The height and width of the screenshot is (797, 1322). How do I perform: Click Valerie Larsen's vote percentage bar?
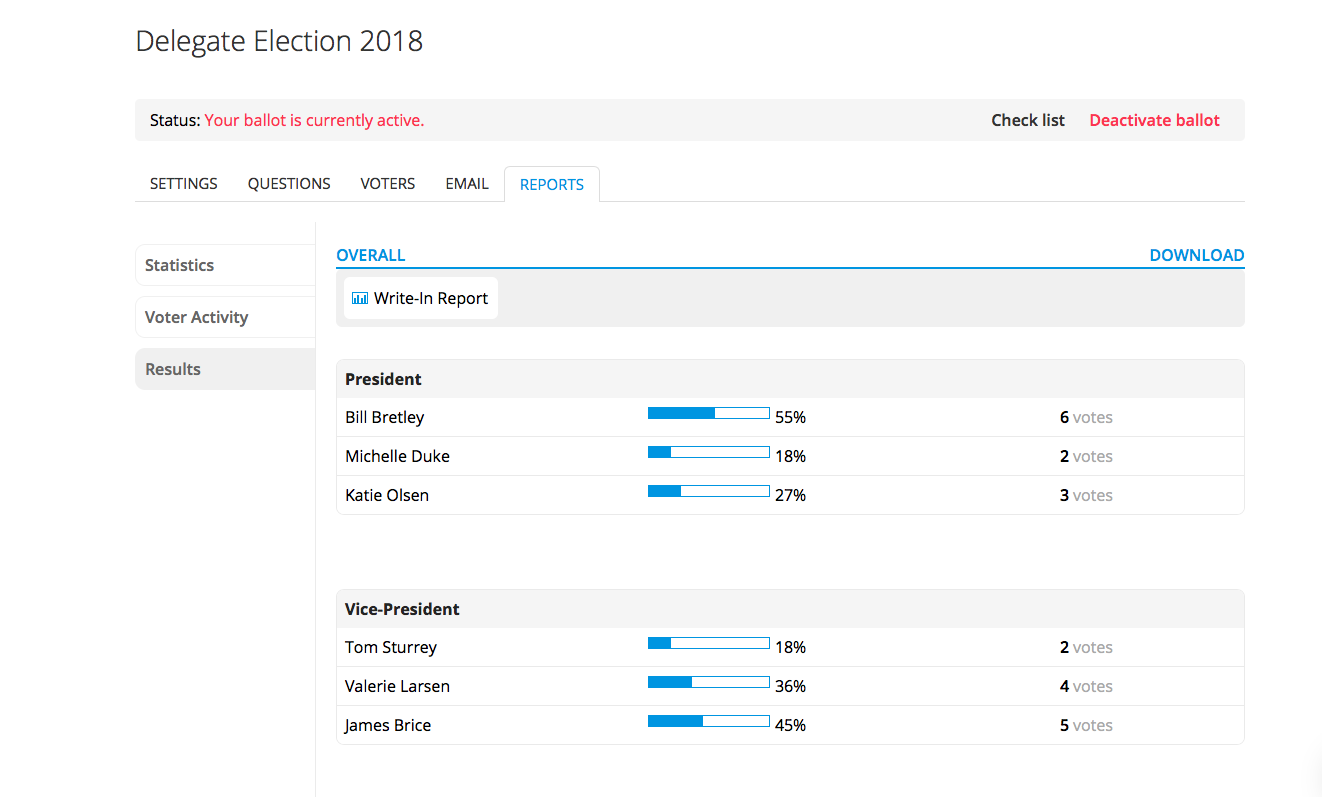coord(708,681)
